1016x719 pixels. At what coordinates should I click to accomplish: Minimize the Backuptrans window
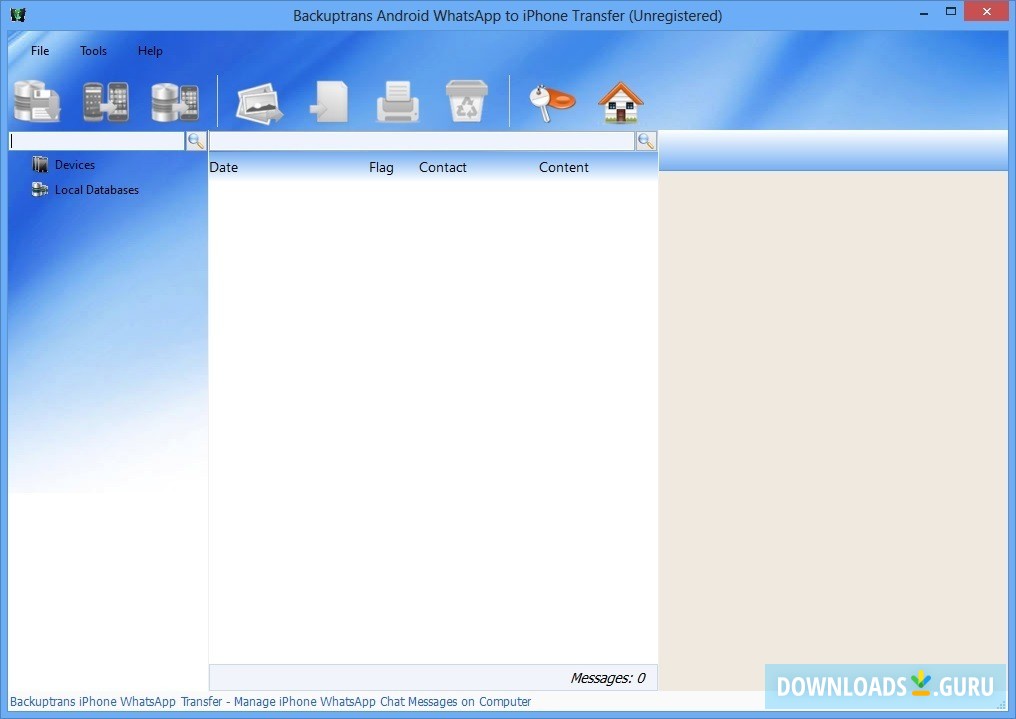924,13
